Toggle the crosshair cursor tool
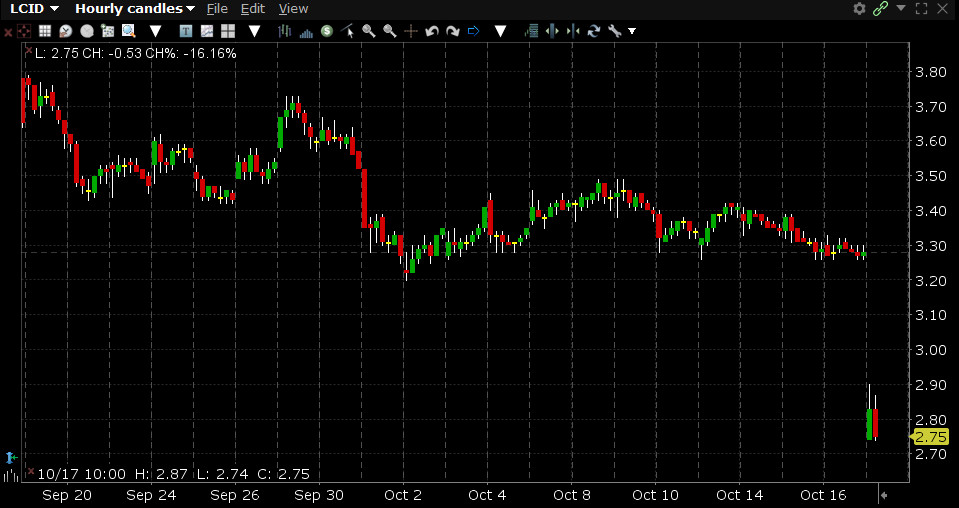 coord(412,31)
